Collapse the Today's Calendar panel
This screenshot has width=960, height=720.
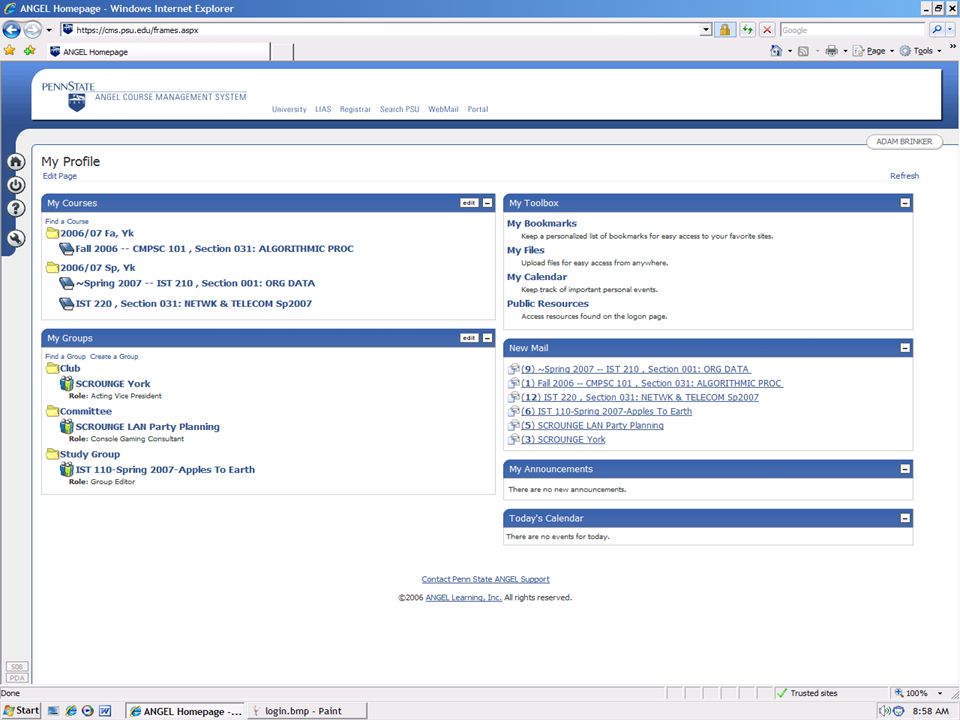tap(905, 518)
